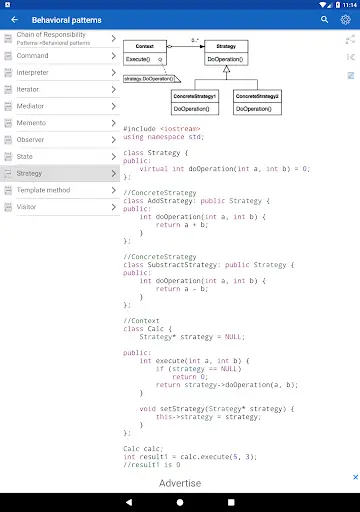Open search in the top bar
360x512 pixels.
324,20
